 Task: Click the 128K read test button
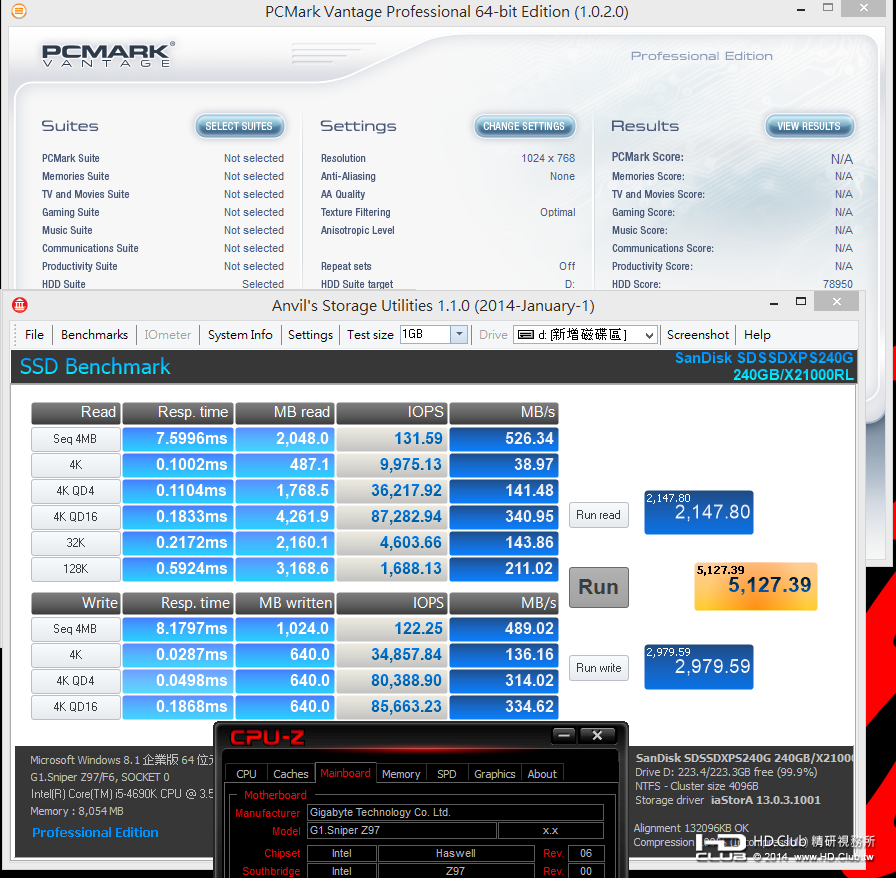[75, 569]
